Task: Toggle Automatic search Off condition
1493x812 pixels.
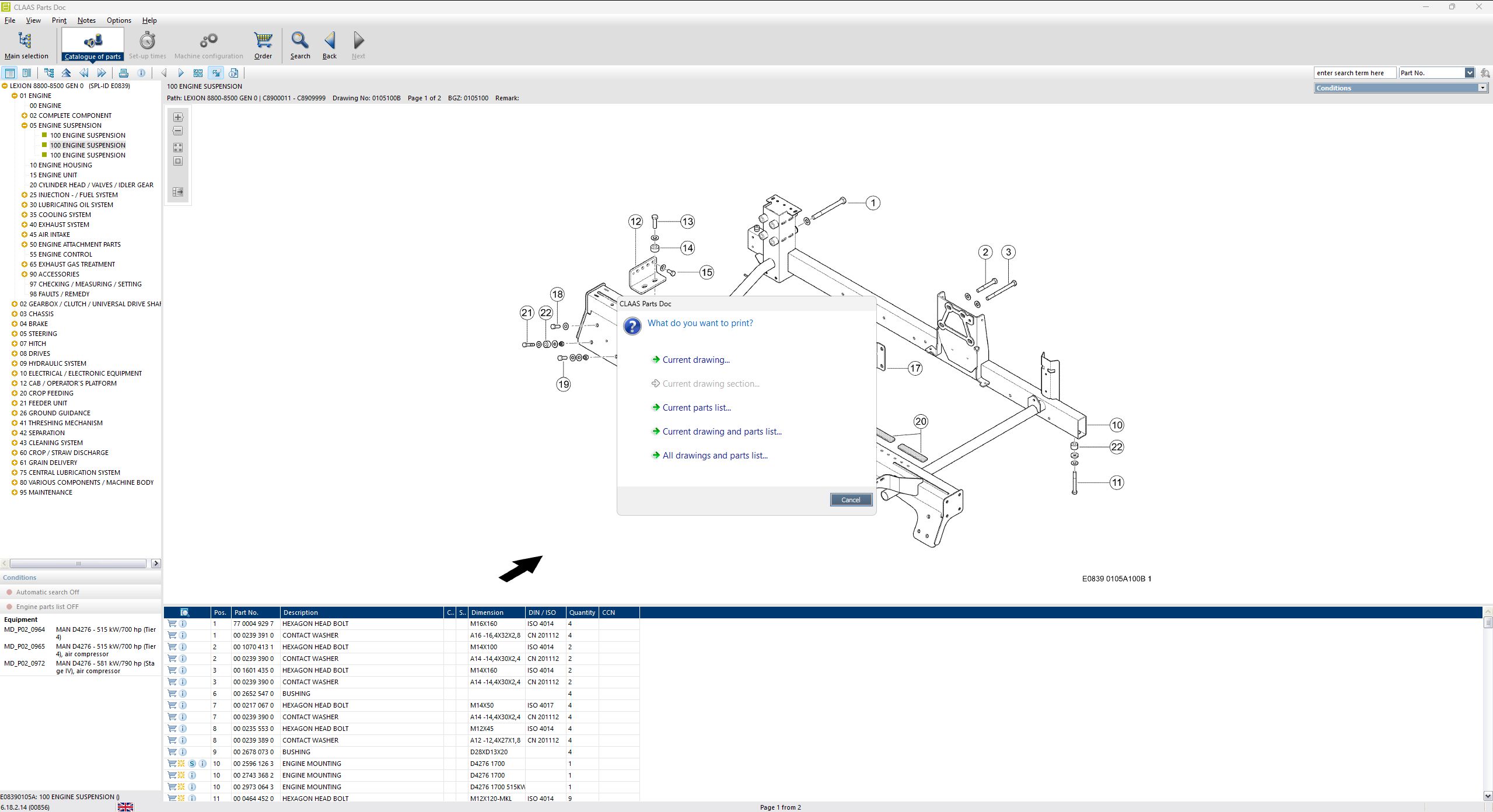Action: point(47,592)
